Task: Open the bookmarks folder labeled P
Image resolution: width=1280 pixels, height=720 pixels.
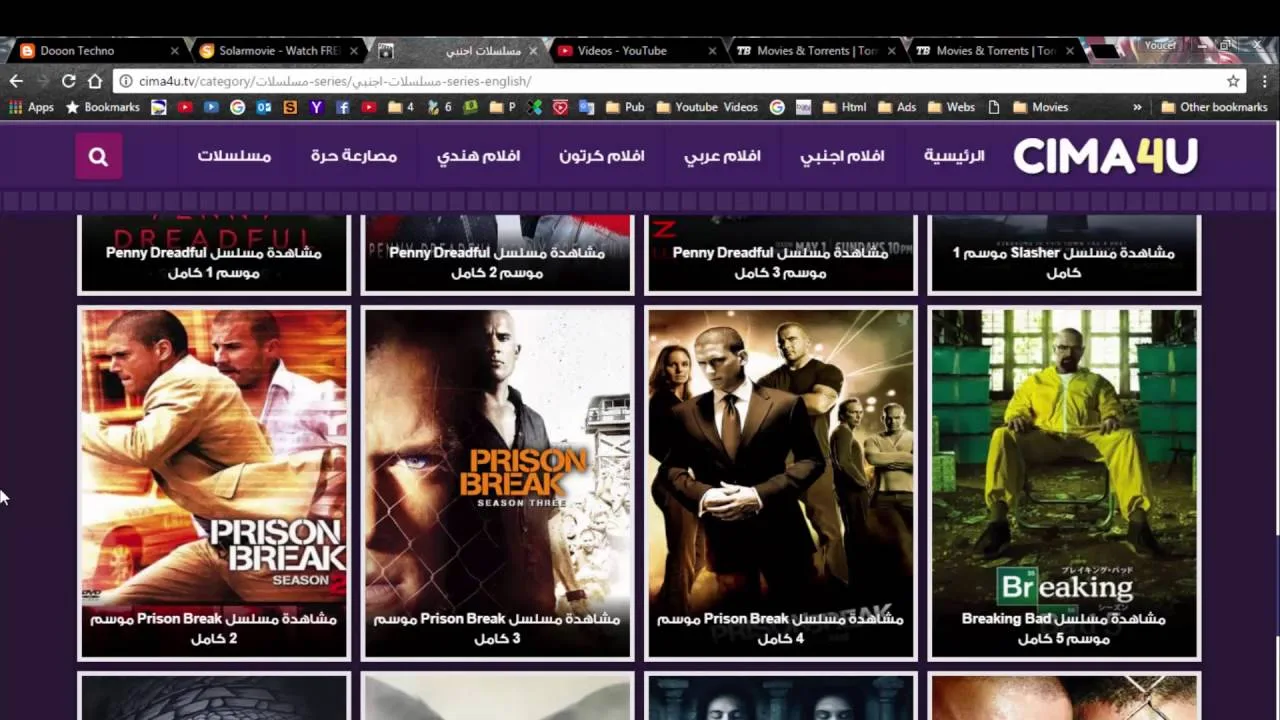Action: [503, 107]
